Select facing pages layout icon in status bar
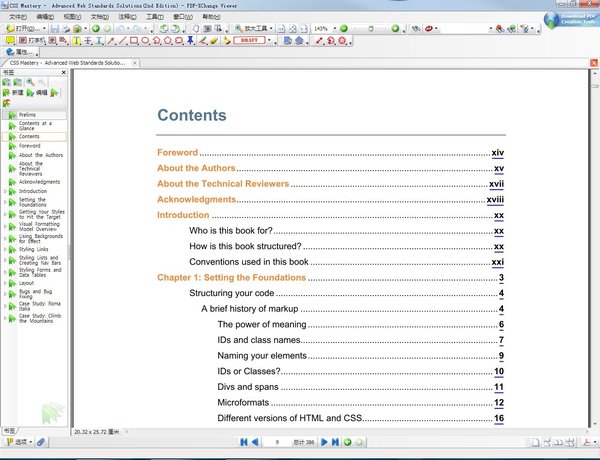This screenshot has width=600, height=460. [559, 442]
